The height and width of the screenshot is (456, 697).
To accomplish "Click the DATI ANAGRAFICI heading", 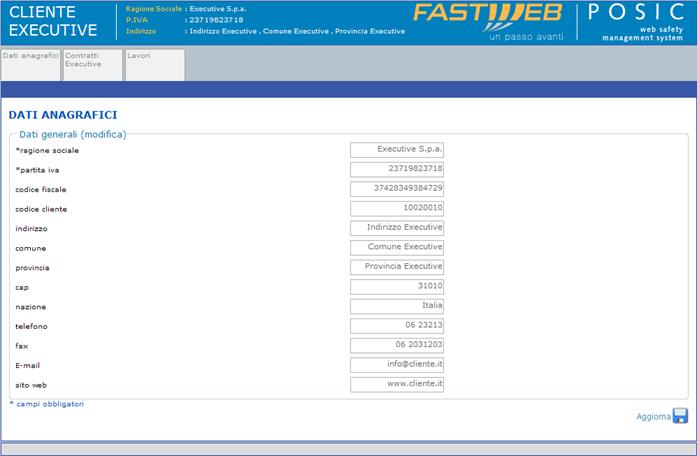I will (x=63, y=115).
